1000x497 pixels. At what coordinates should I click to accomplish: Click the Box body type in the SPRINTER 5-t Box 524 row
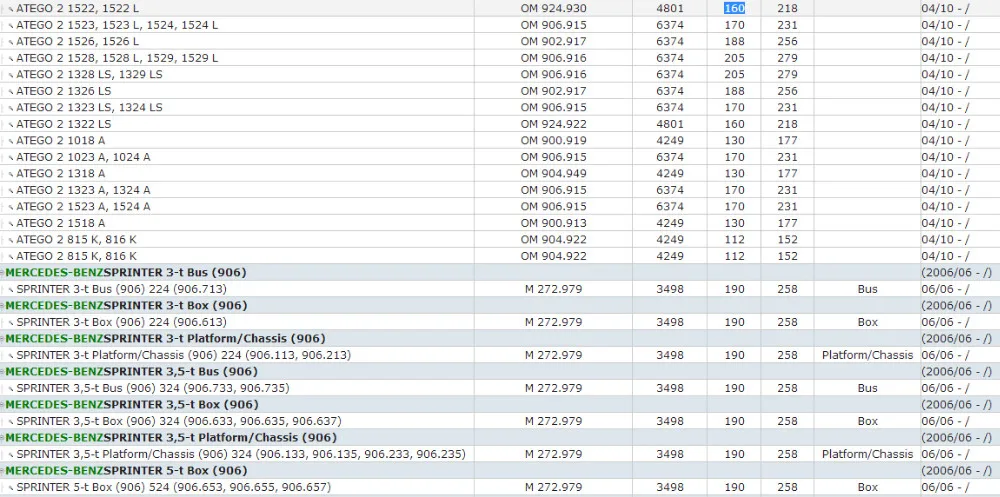(867, 487)
